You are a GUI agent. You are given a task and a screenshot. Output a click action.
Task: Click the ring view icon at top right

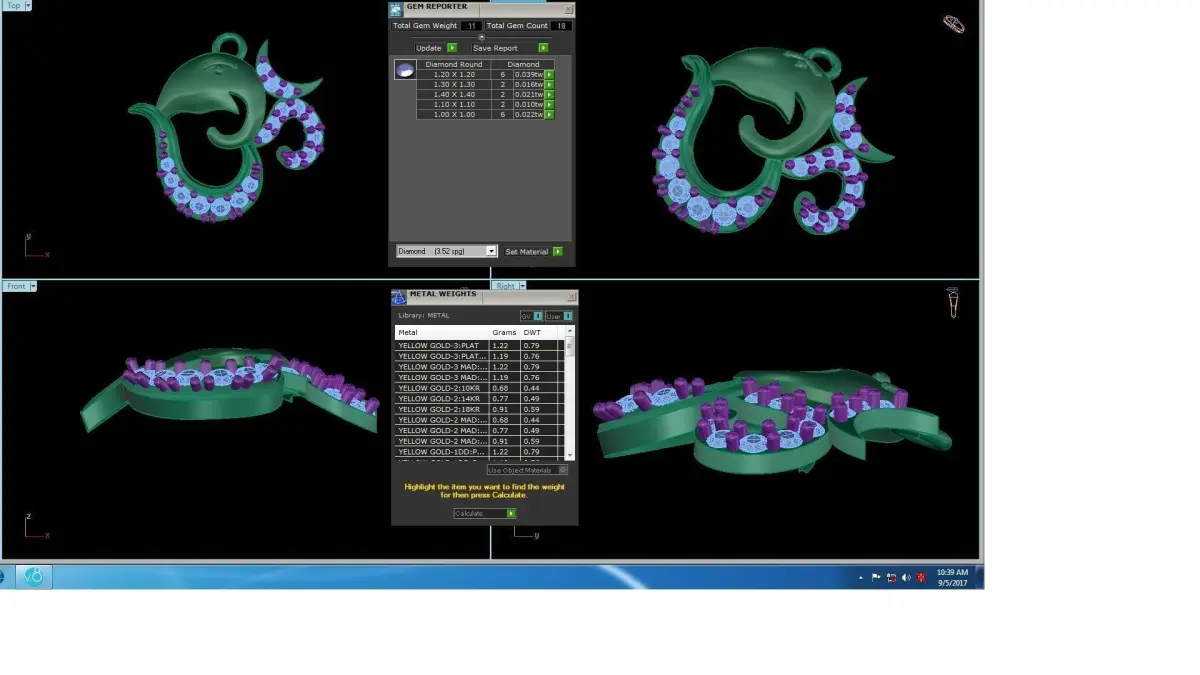[954, 24]
